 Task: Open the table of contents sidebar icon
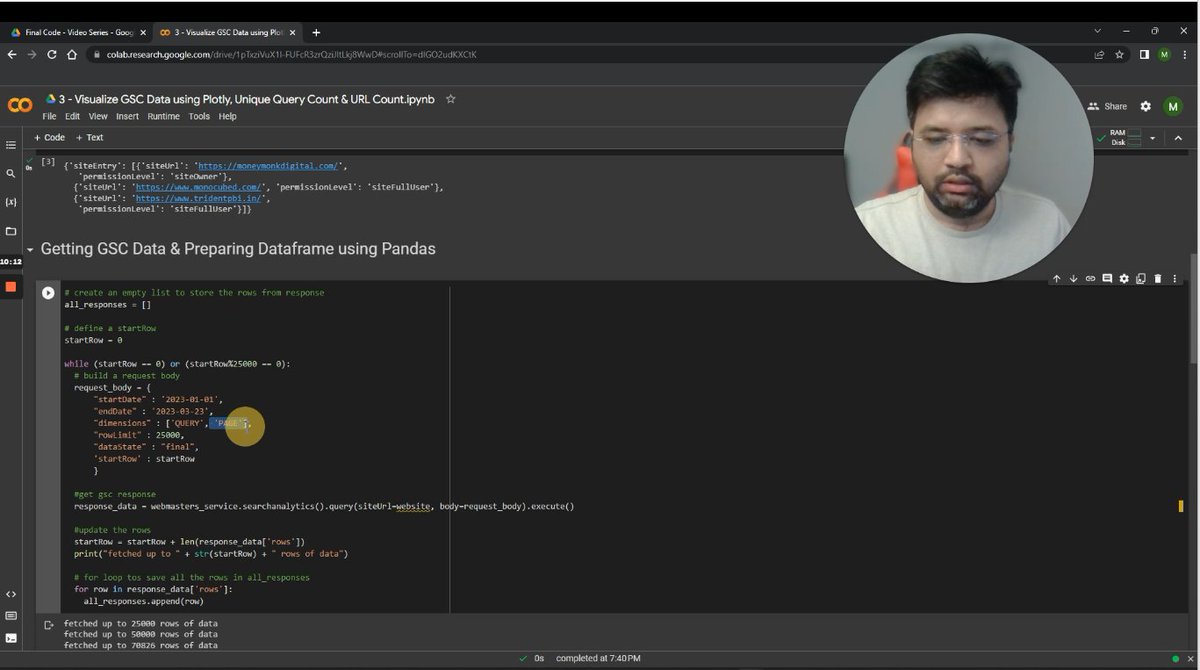pos(11,145)
